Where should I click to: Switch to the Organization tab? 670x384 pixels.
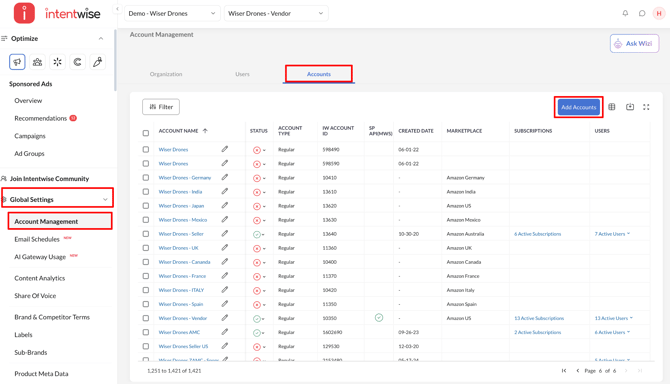coord(166,74)
